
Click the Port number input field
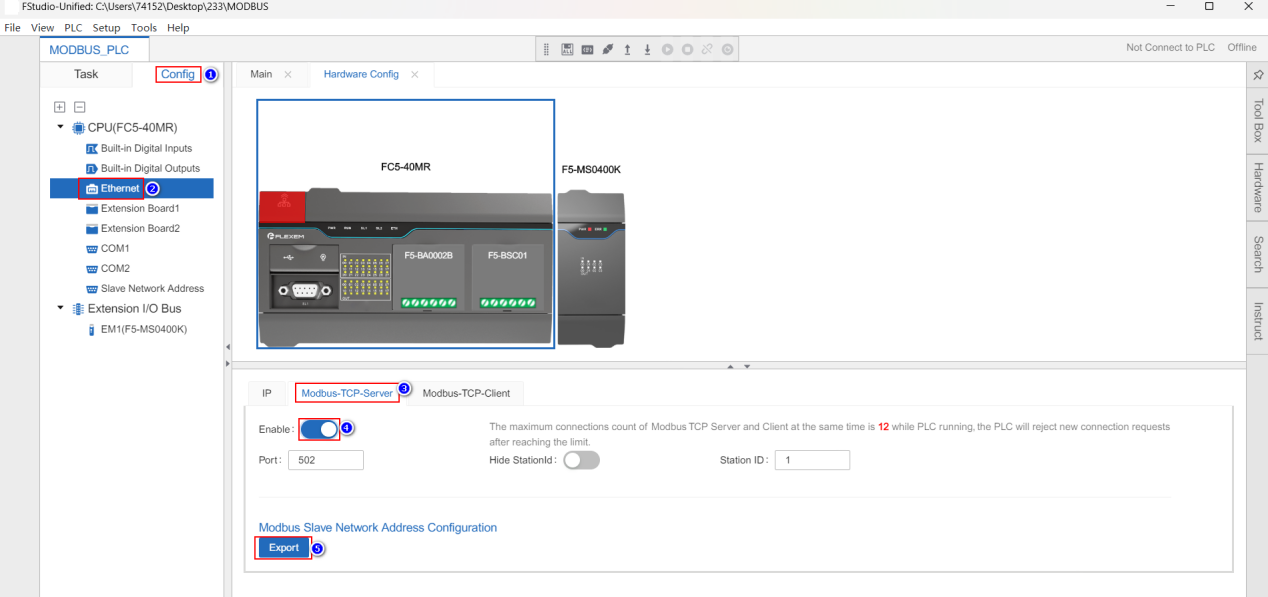[326, 460]
